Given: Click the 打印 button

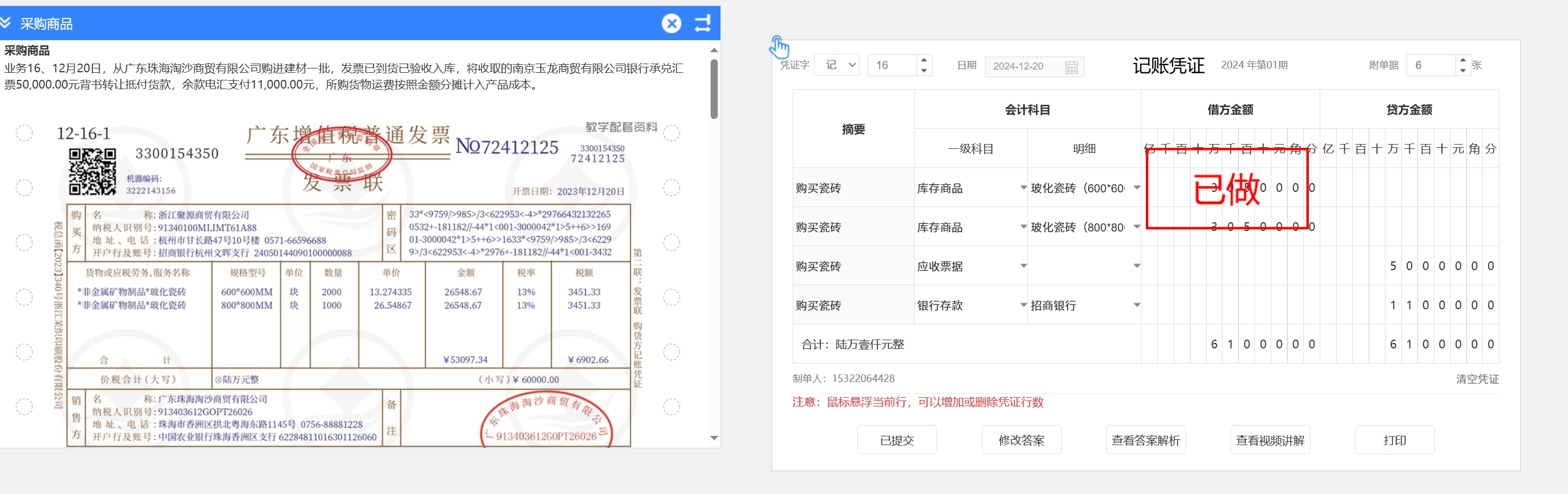Looking at the screenshot, I should click(x=1394, y=440).
